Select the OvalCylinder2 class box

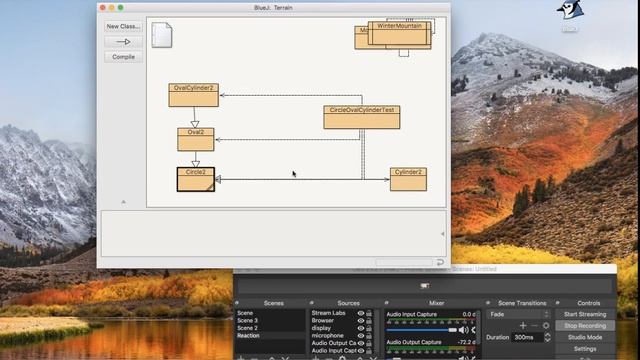[193, 95]
